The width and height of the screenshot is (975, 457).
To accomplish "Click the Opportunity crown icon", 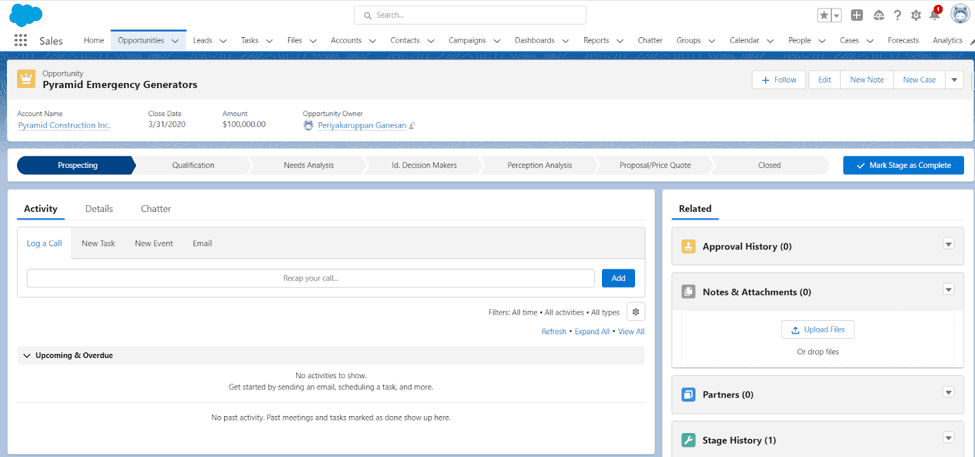I will pyautogui.click(x=26, y=79).
